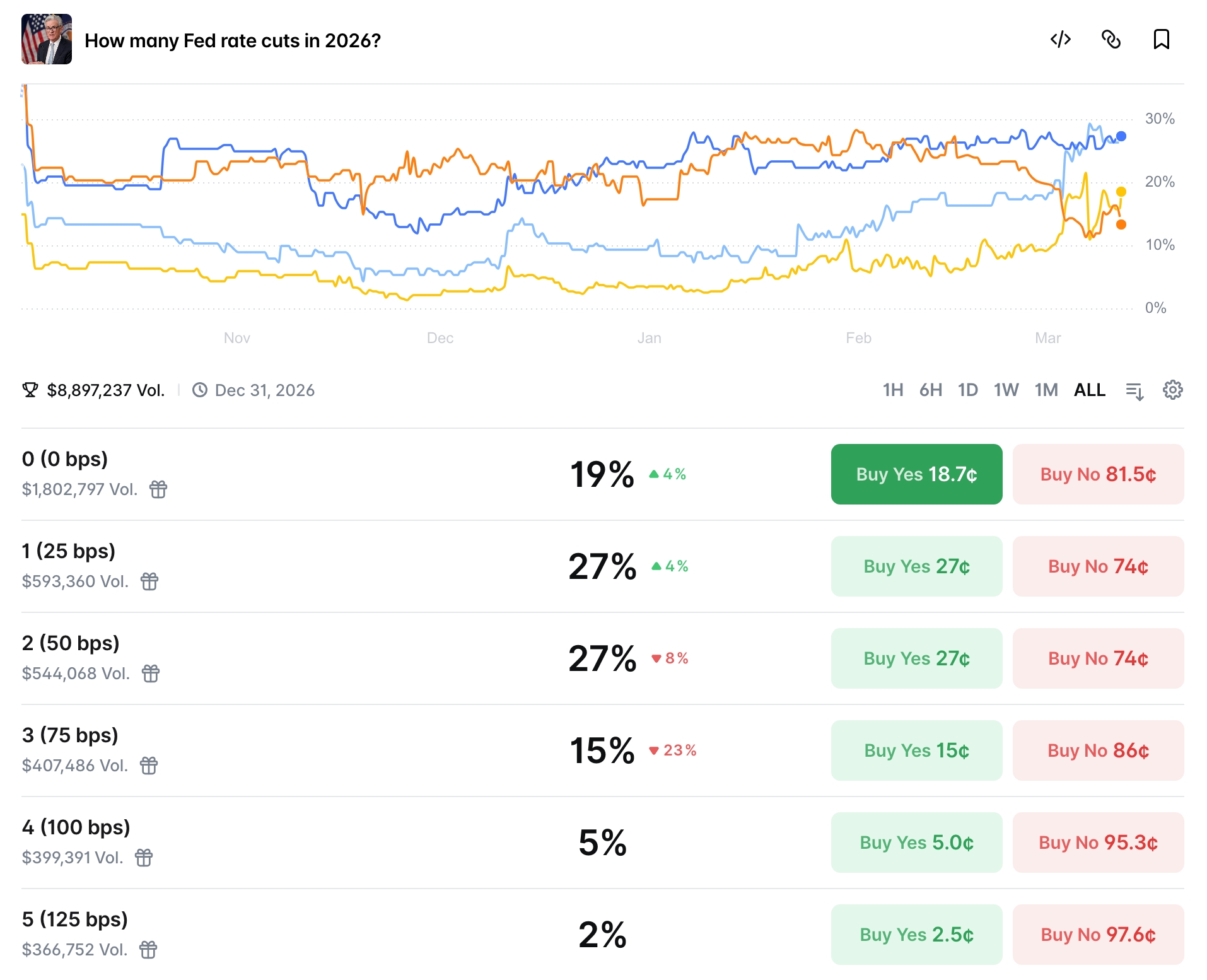Buy No at 95.3¢ for 4 (100 bps)

[x=1097, y=843]
